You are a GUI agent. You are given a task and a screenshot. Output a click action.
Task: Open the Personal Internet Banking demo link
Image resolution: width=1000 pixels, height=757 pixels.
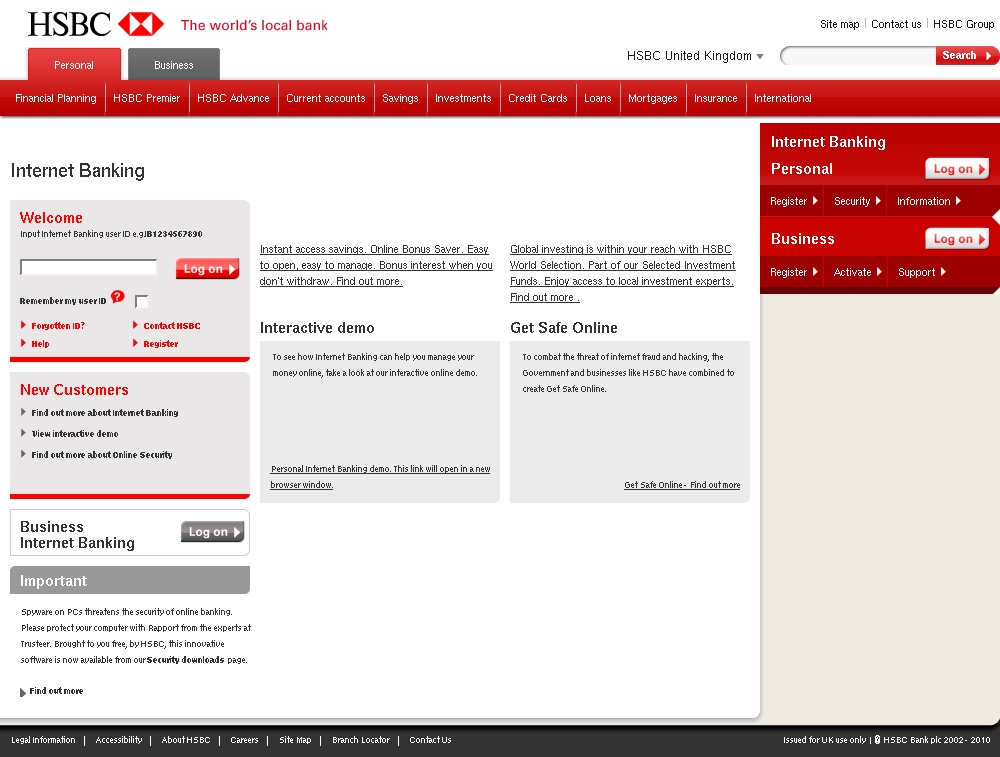380,477
